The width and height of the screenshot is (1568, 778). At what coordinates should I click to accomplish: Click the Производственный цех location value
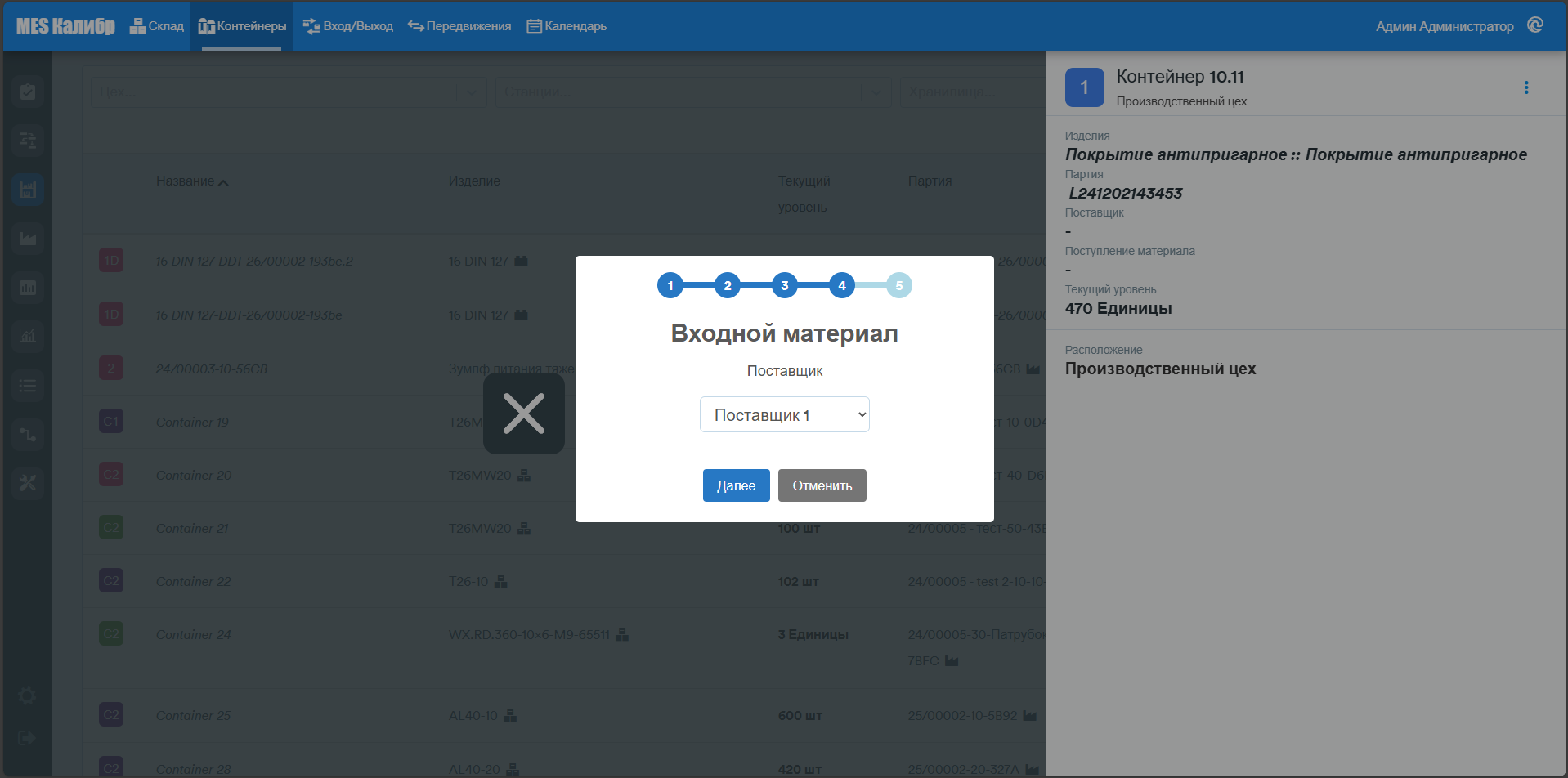[1160, 369]
